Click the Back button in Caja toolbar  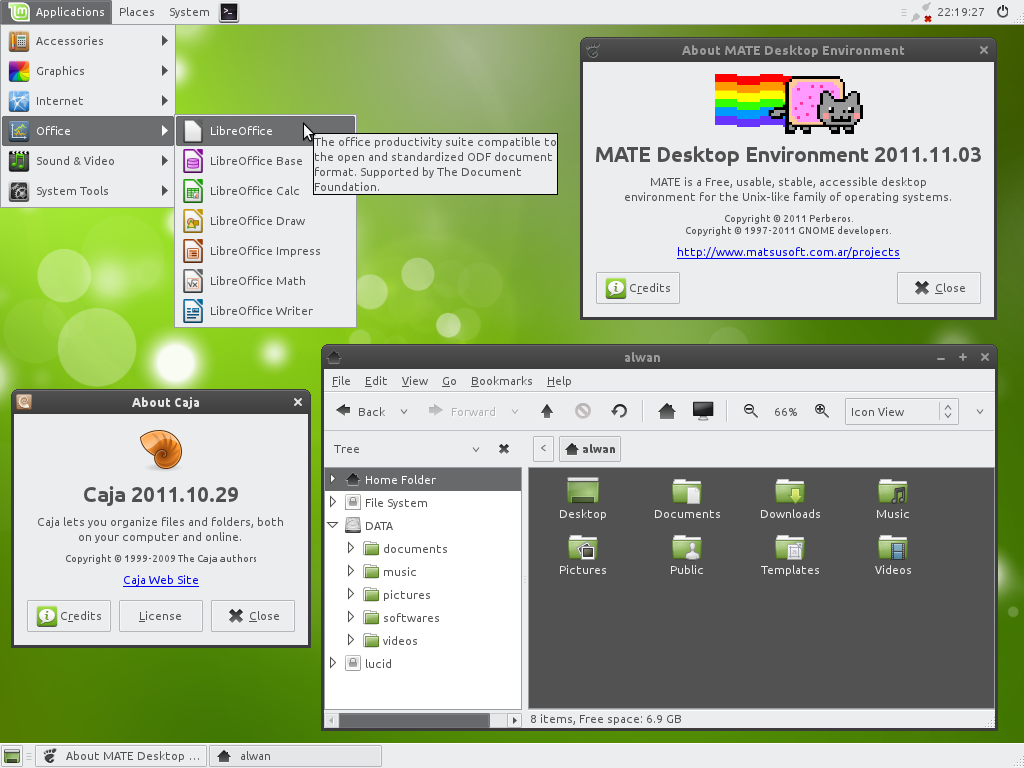361,411
